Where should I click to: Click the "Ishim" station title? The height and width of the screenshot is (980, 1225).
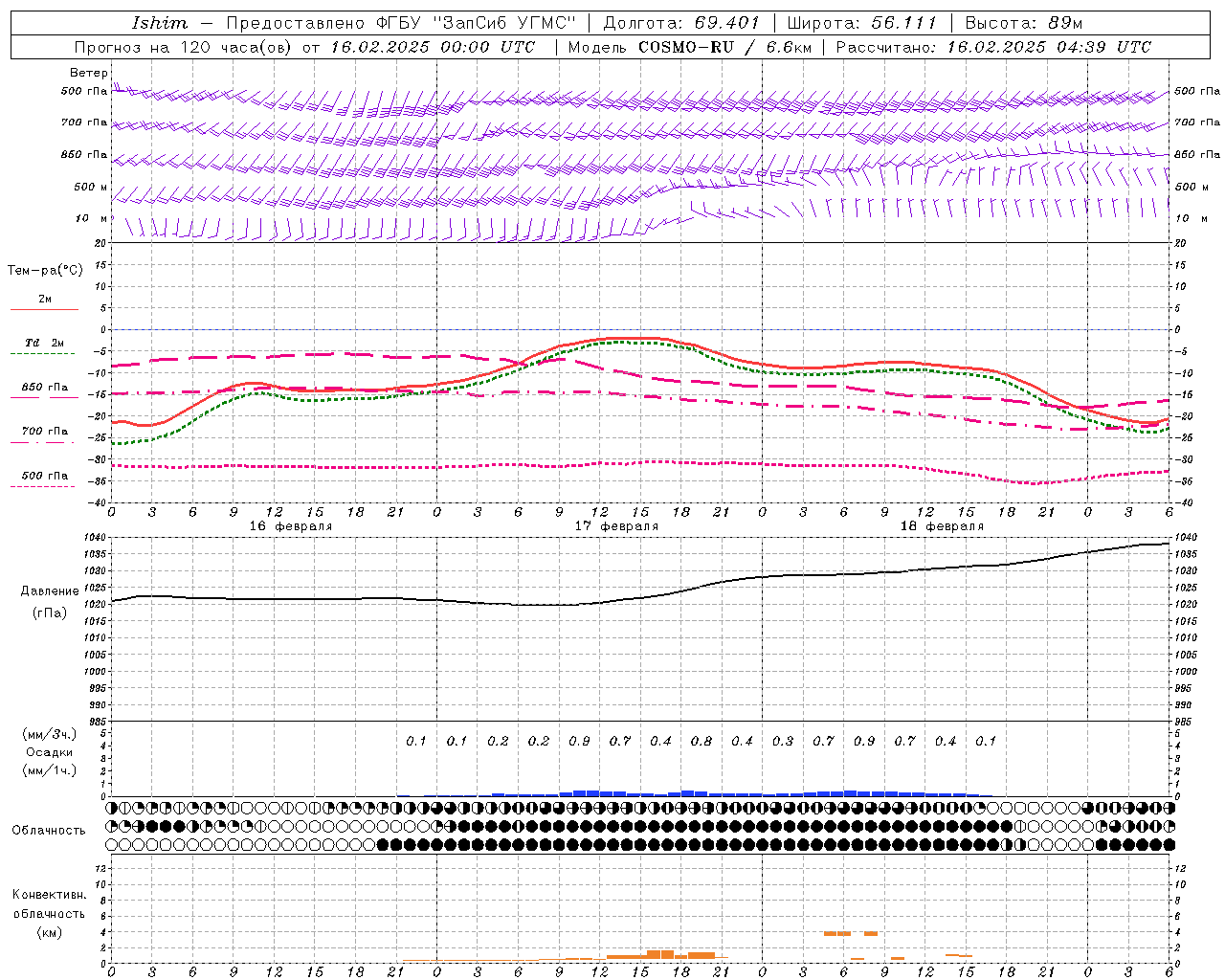pos(160,23)
